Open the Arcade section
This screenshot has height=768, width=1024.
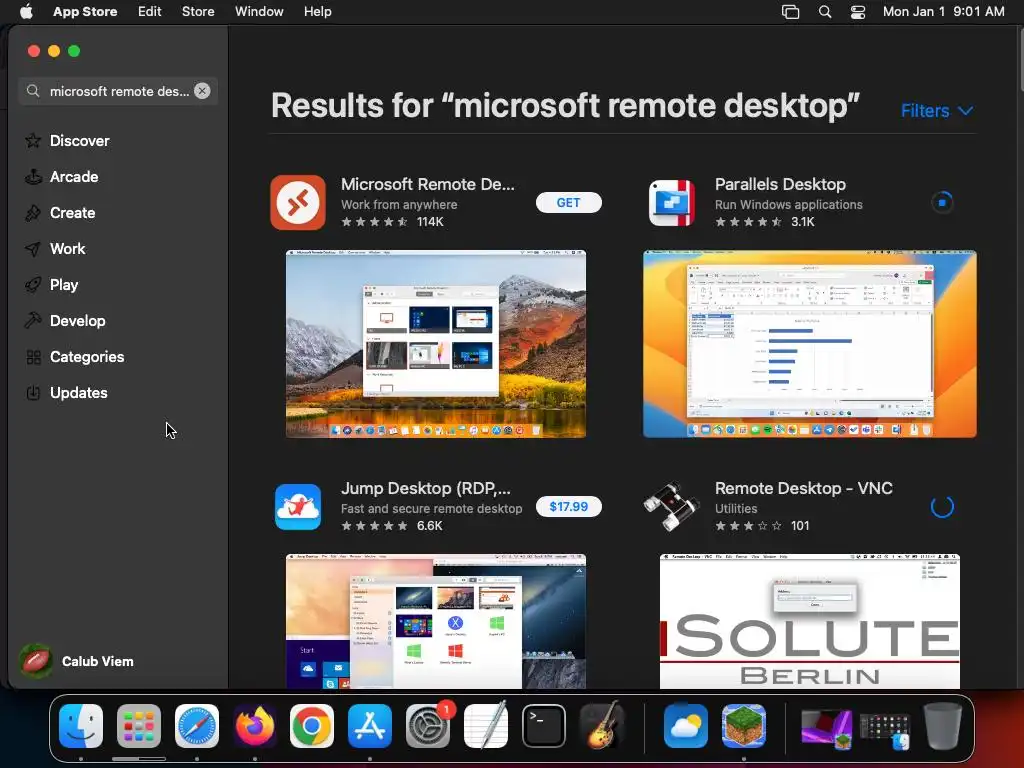(x=74, y=177)
